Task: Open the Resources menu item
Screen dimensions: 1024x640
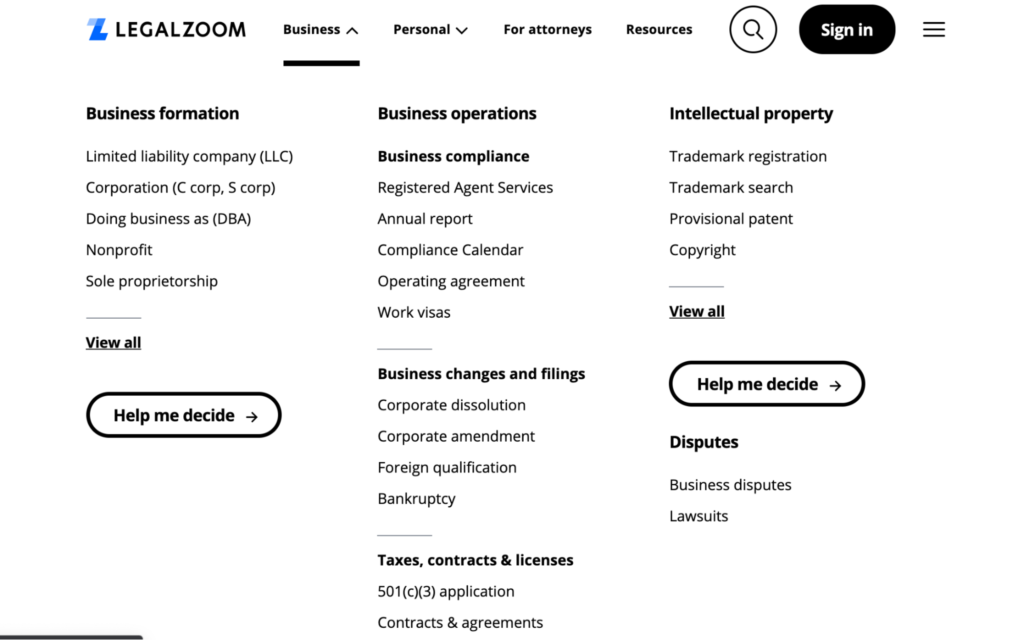Action: tap(659, 30)
